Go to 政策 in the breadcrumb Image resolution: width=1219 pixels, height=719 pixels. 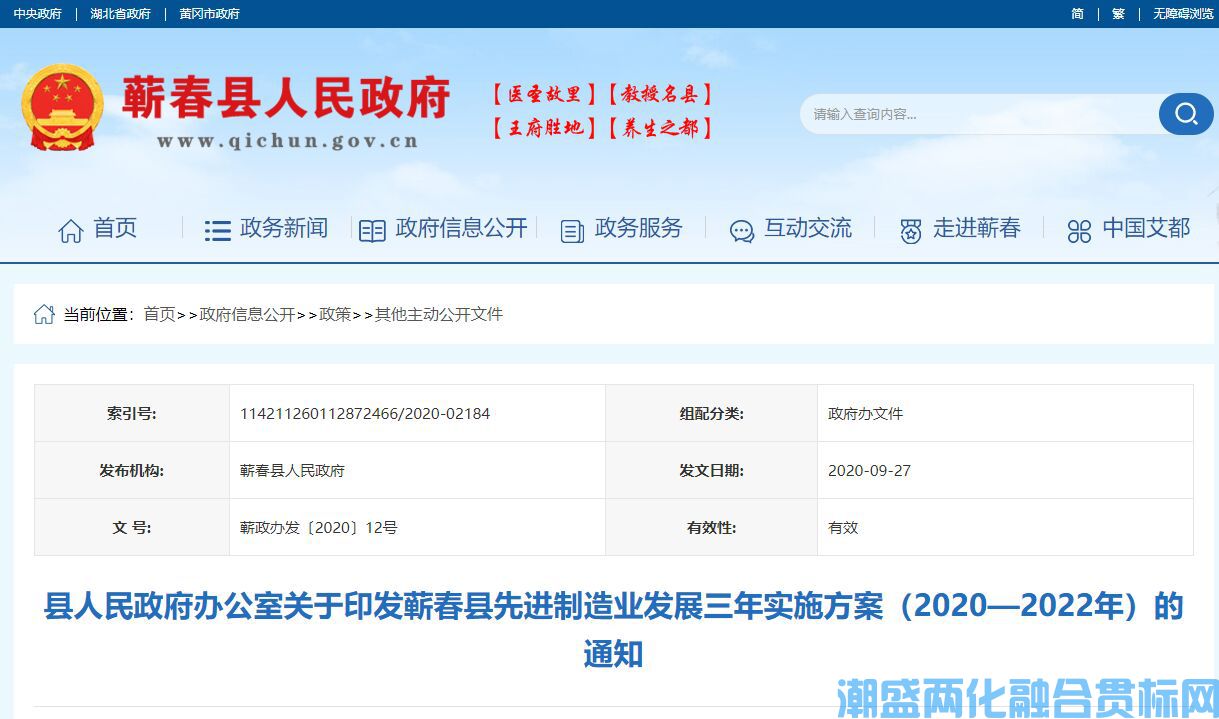335,314
